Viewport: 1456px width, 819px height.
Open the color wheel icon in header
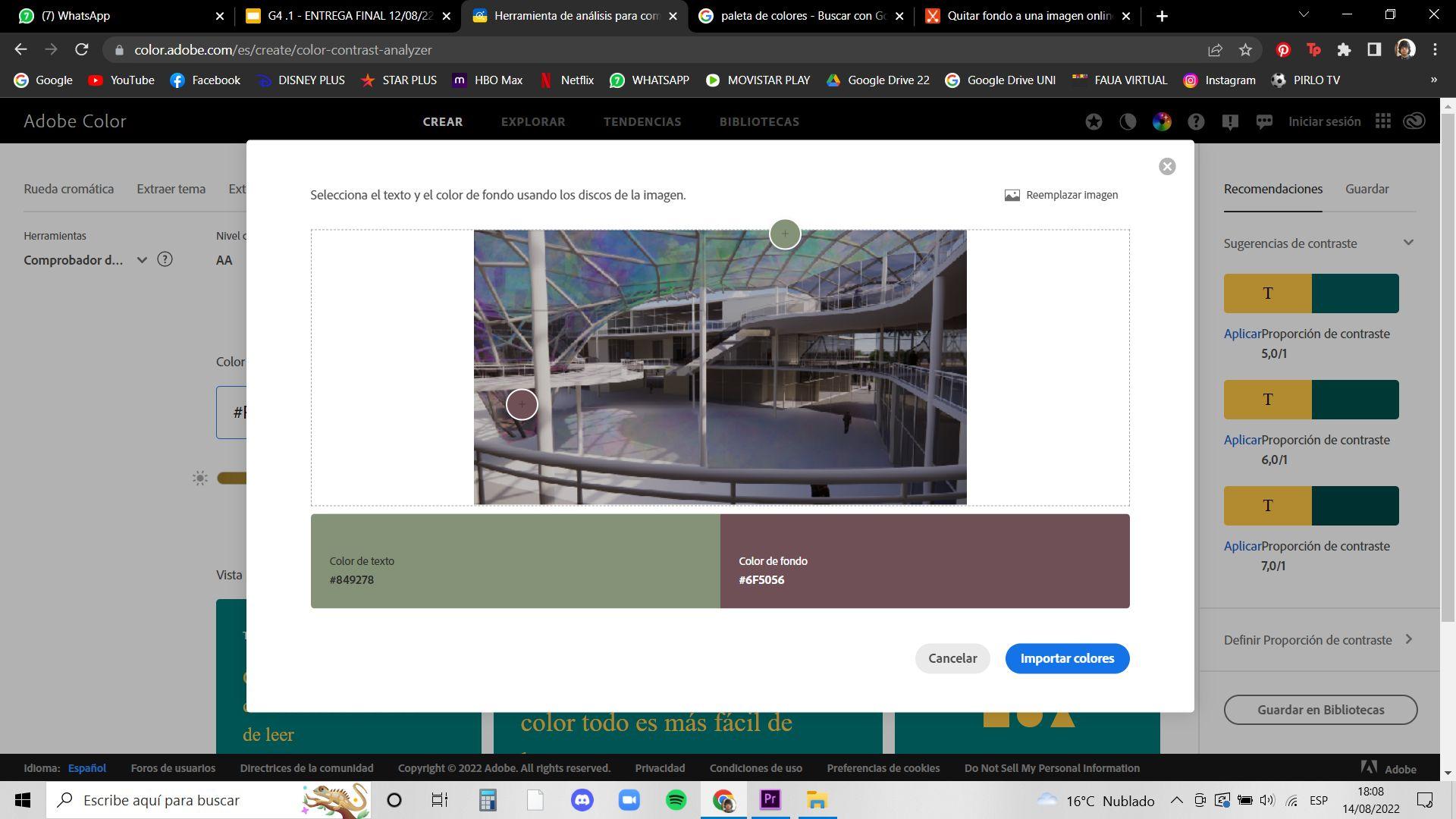1162,121
